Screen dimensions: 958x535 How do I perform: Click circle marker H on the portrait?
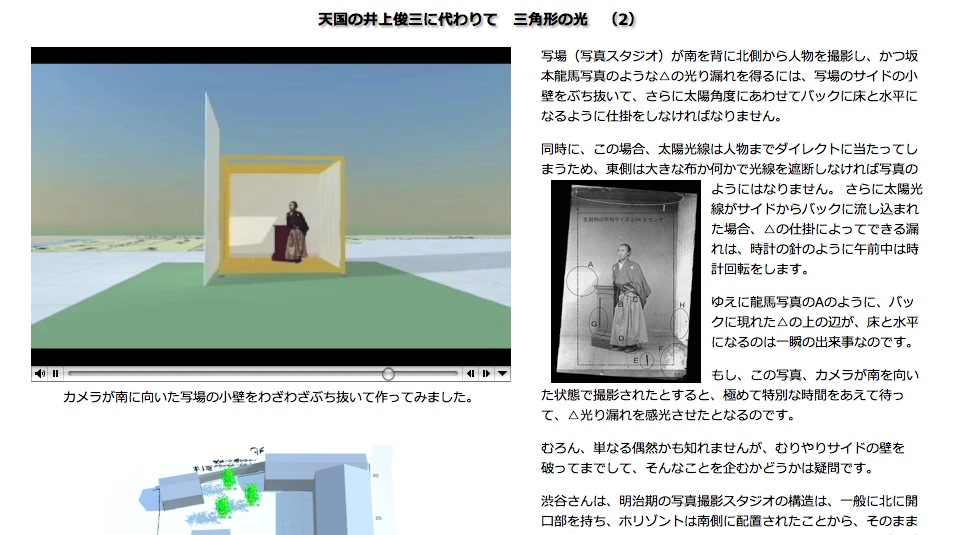point(681,320)
